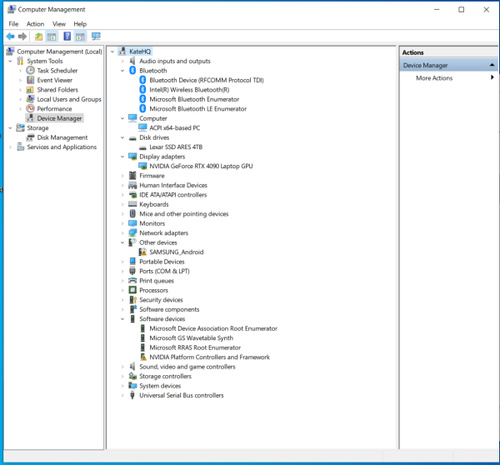Image resolution: width=500 pixels, height=465 pixels.
Task: Click the Up one level folder icon
Action: pyautogui.click(x=39, y=36)
